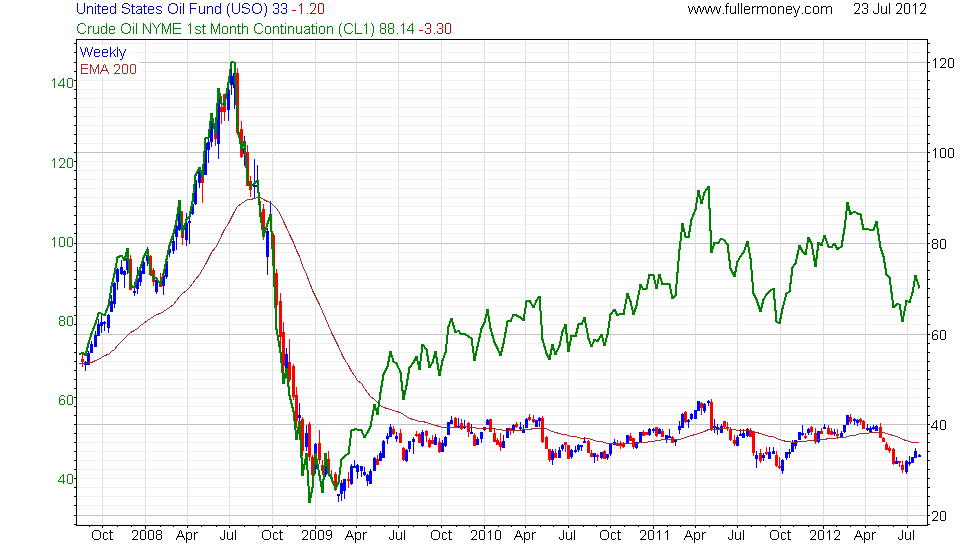980x560 pixels.
Task: Click the Apr label after 2008
Action: point(187,536)
